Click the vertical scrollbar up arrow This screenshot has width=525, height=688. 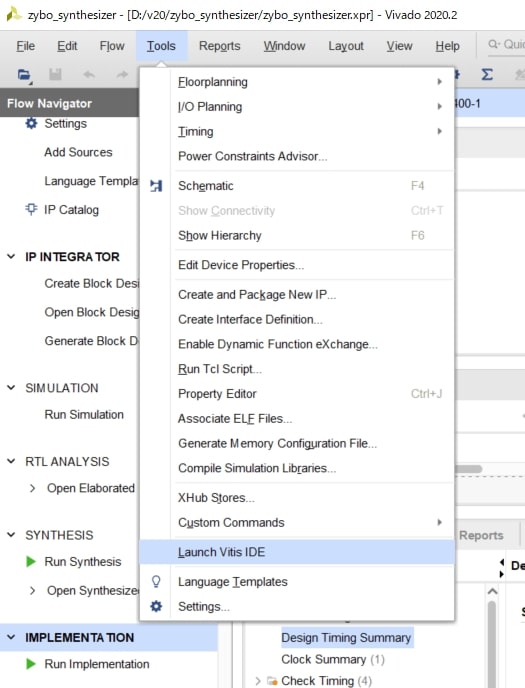click(492, 591)
